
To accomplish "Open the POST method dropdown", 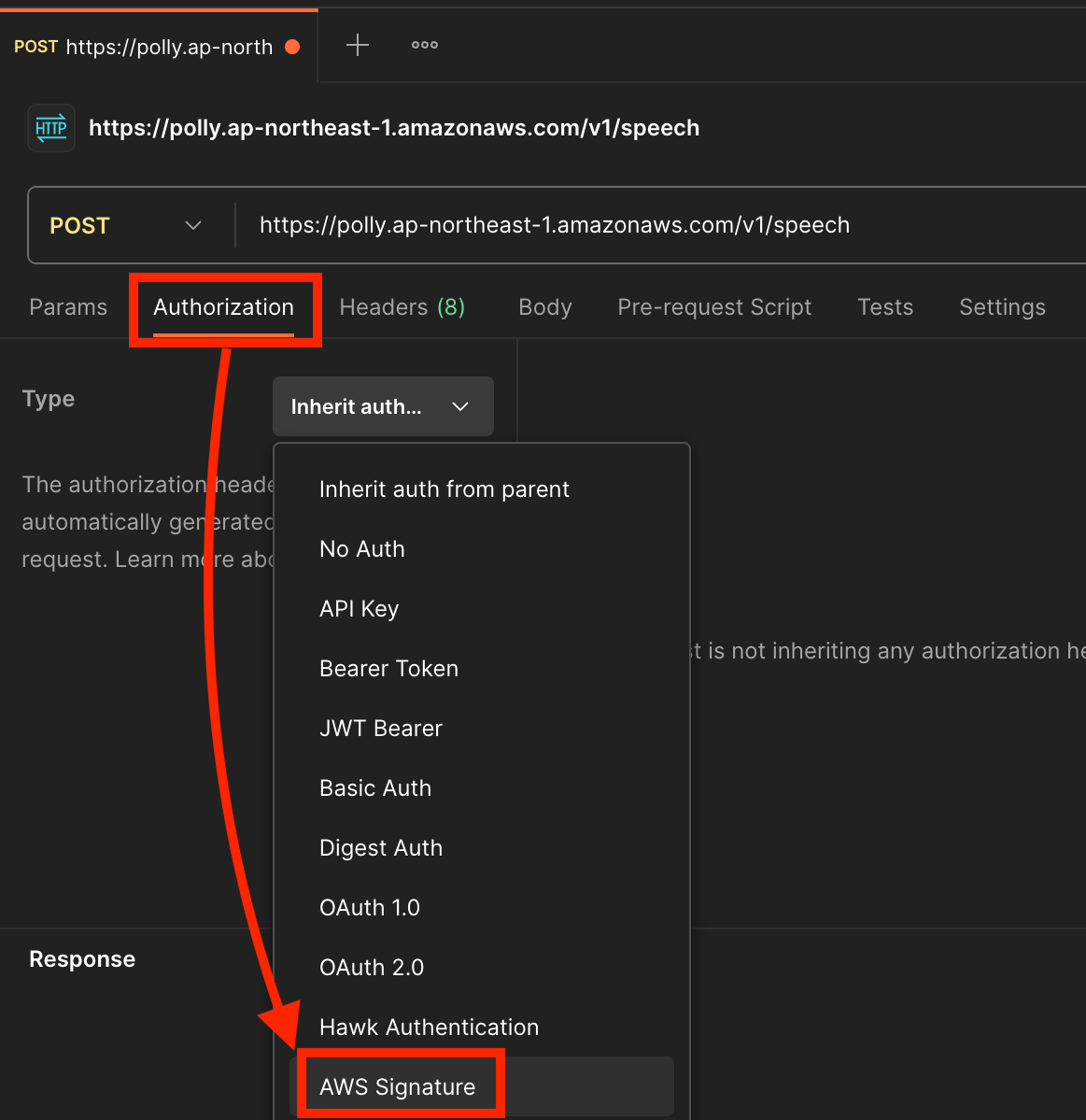I will [x=126, y=226].
